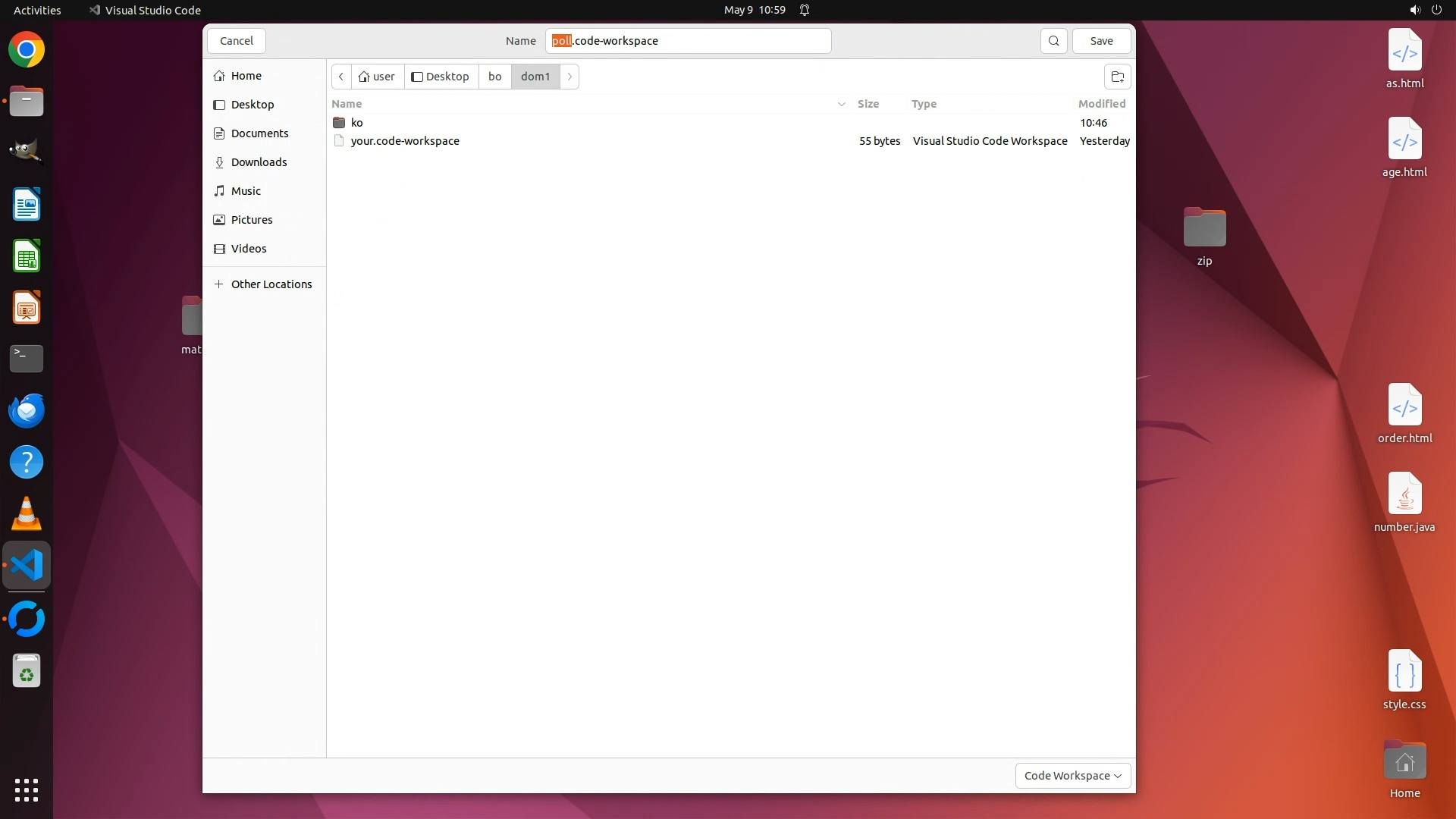Open the Terminal from the dock
Screen dimensions: 1456x819
tap(27, 359)
